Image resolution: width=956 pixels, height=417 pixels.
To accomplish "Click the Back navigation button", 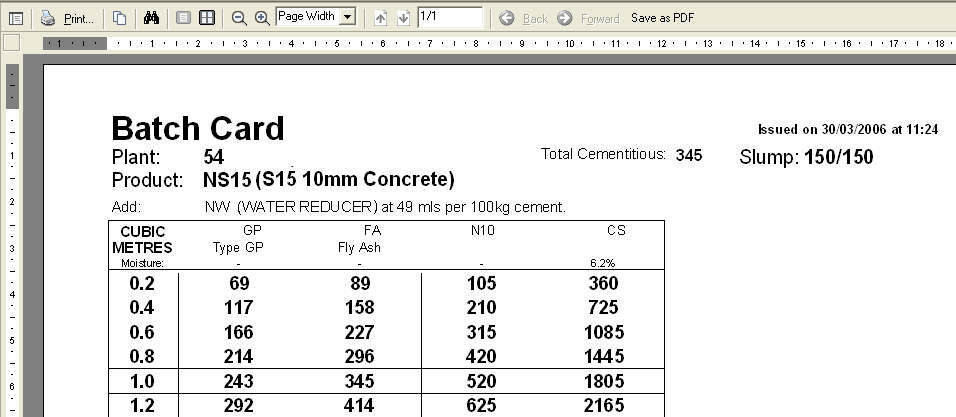I will [525, 18].
